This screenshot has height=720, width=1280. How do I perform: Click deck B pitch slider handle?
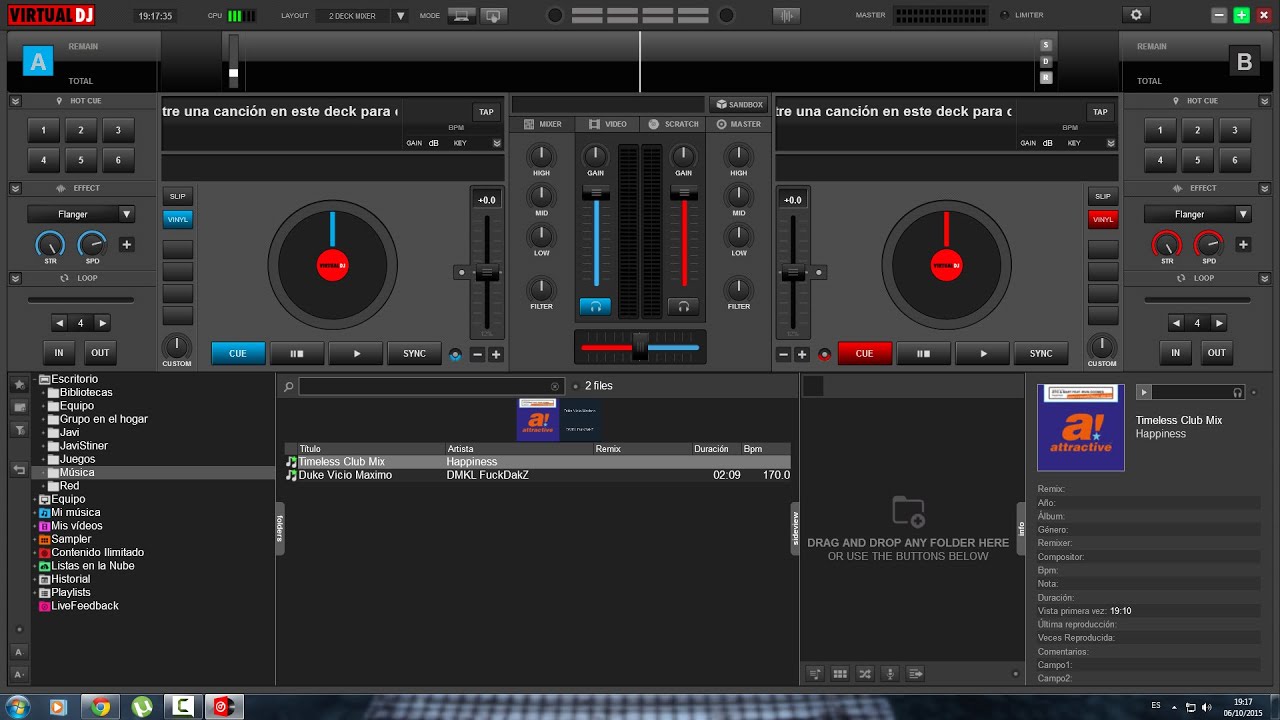pyautogui.click(x=793, y=272)
